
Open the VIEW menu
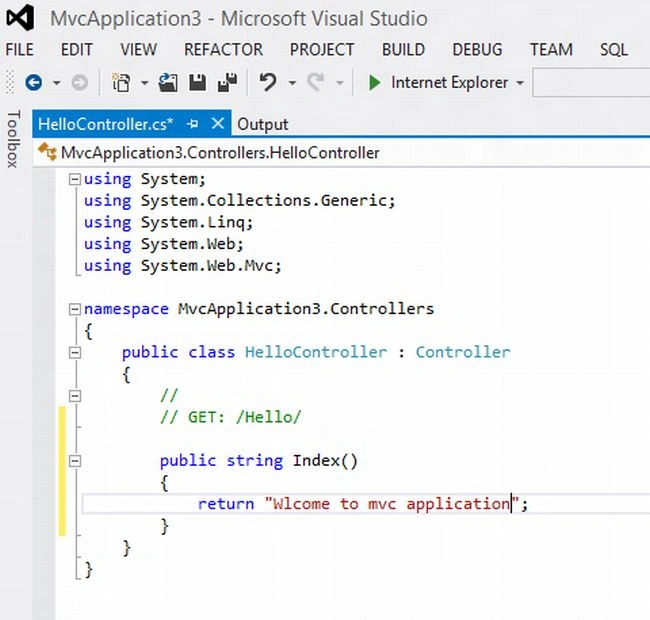pos(138,50)
